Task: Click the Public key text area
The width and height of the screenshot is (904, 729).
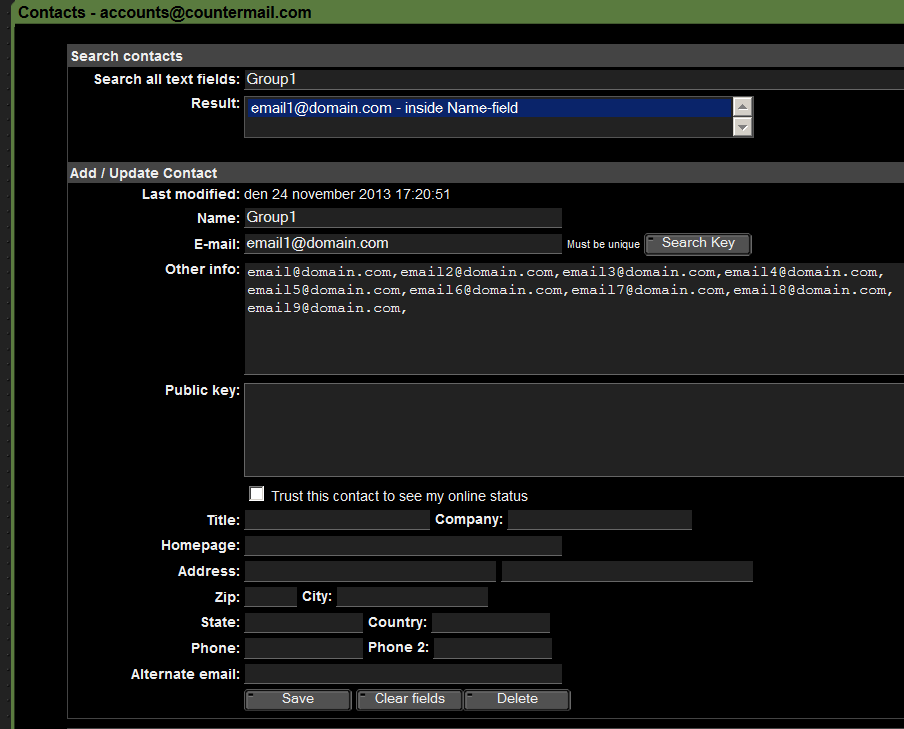Action: pyautogui.click(x=574, y=430)
